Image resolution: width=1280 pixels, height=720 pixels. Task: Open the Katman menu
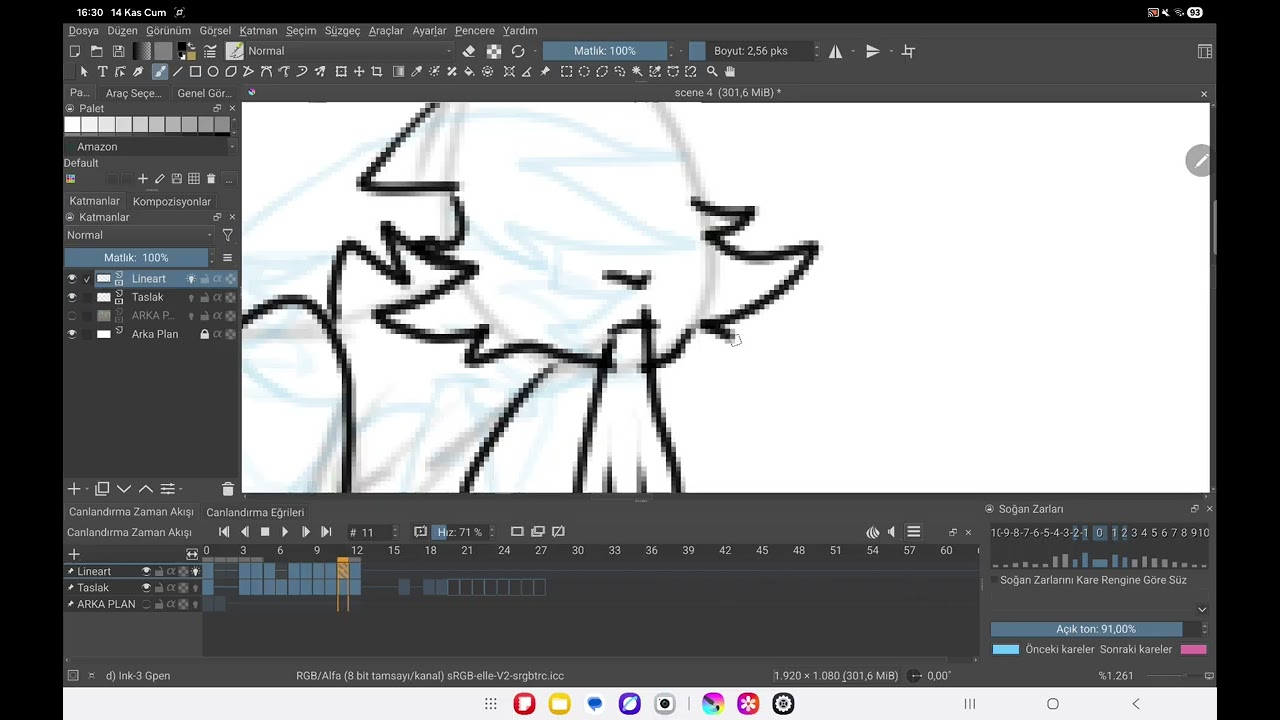(x=258, y=31)
